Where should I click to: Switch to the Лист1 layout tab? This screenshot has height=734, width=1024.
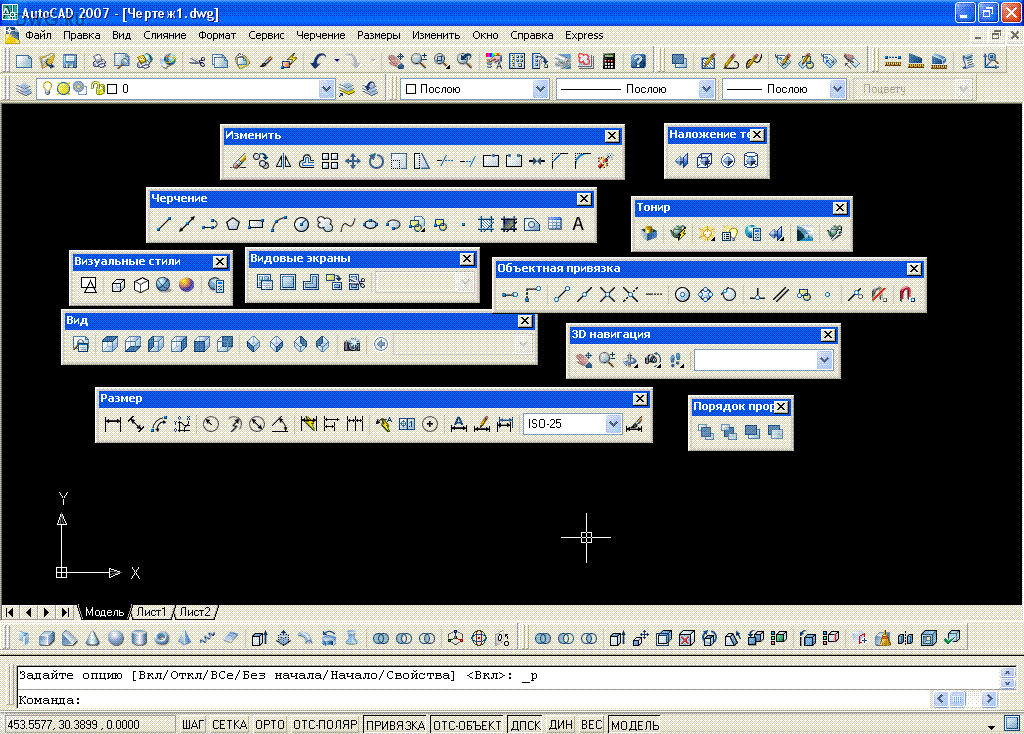pyautogui.click(x=152, y=613)
